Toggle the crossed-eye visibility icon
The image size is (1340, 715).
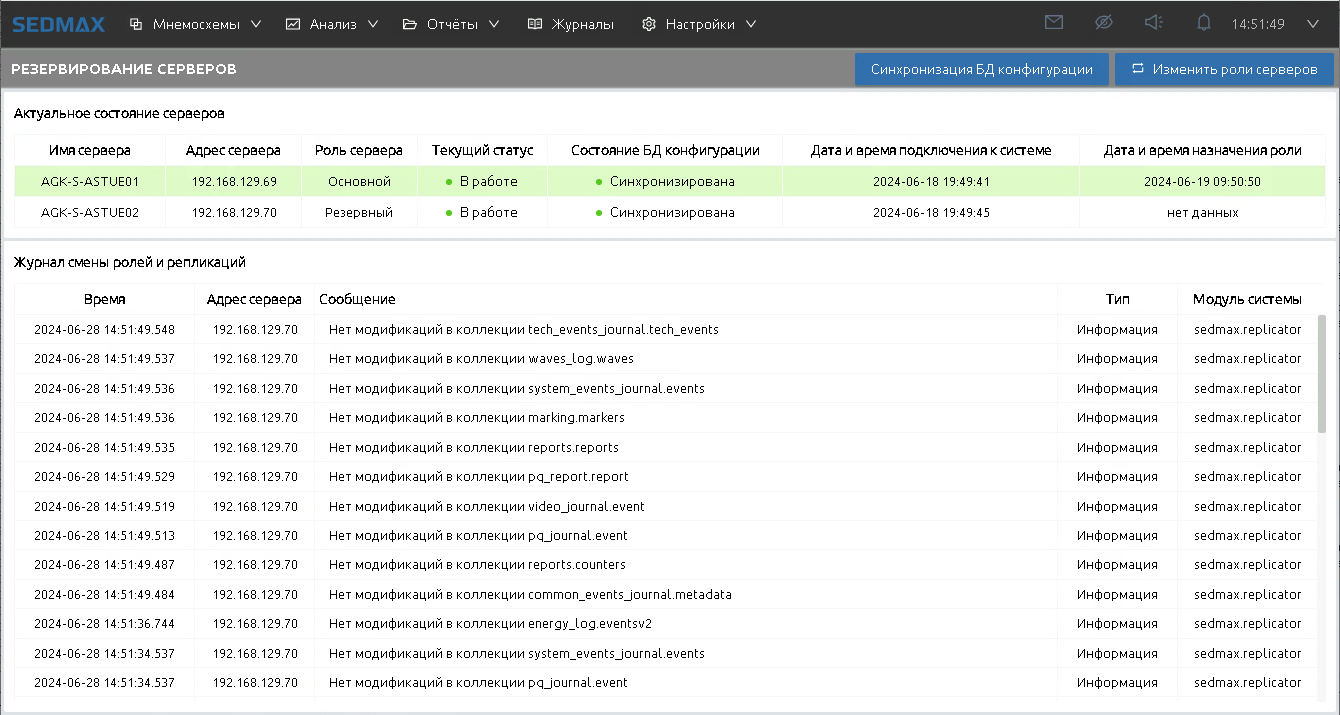point(1103,23)
